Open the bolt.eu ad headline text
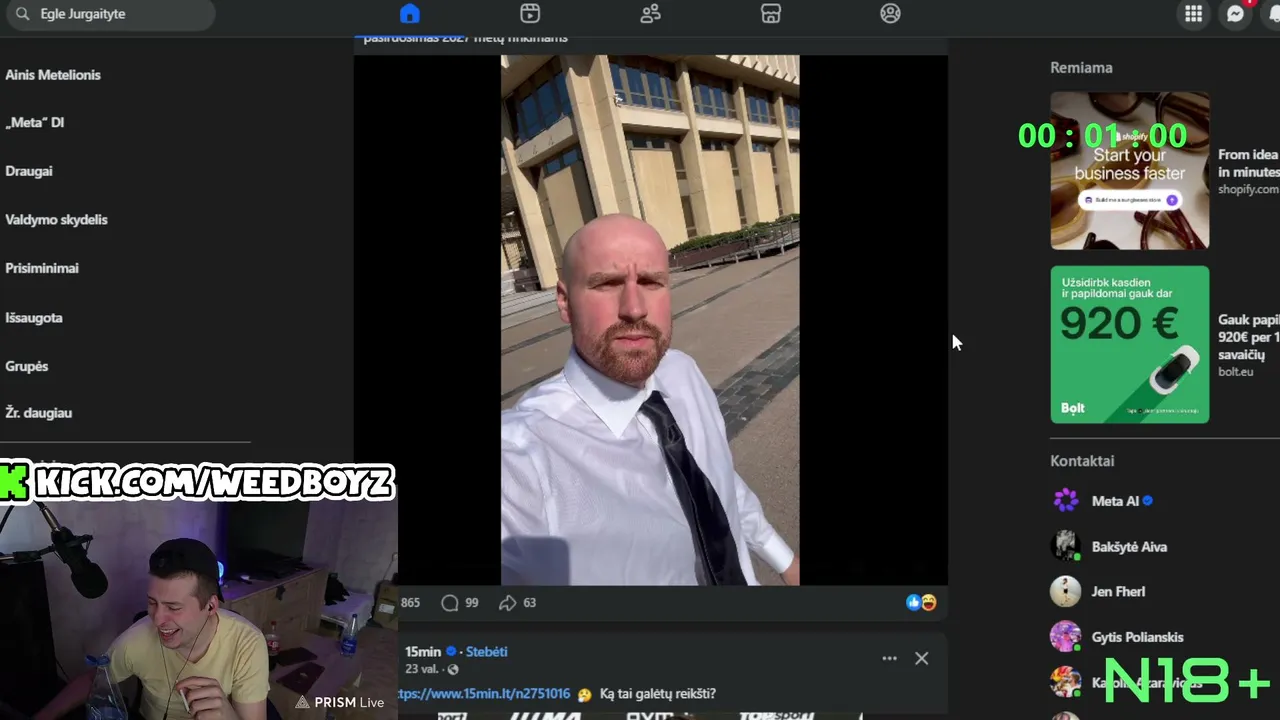This screenshot has height=720, width=1280. [1248, 337]
